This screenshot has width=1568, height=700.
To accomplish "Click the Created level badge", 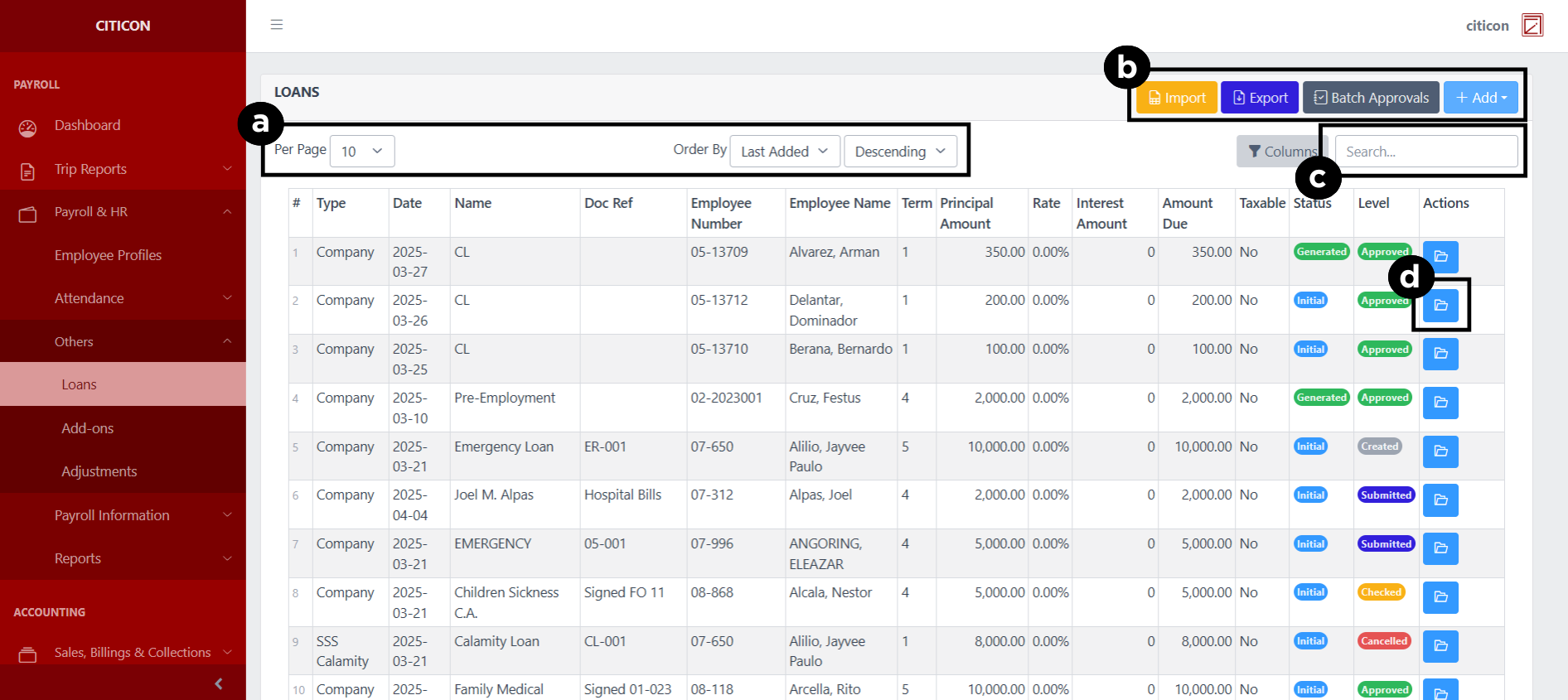I will point(1379,447).
